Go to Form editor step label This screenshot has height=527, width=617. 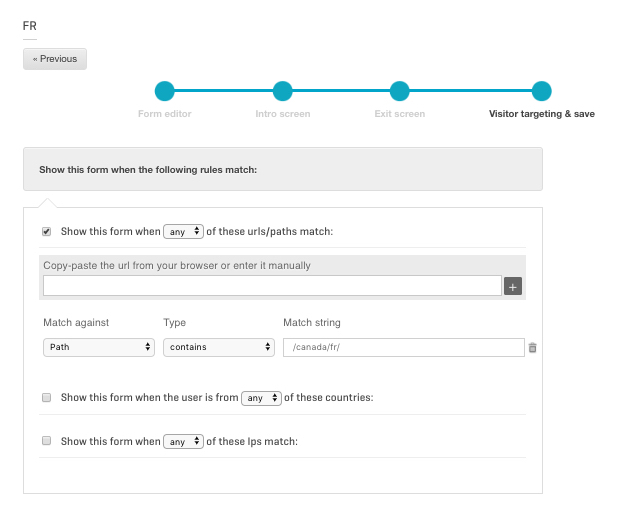pos(164,114)
